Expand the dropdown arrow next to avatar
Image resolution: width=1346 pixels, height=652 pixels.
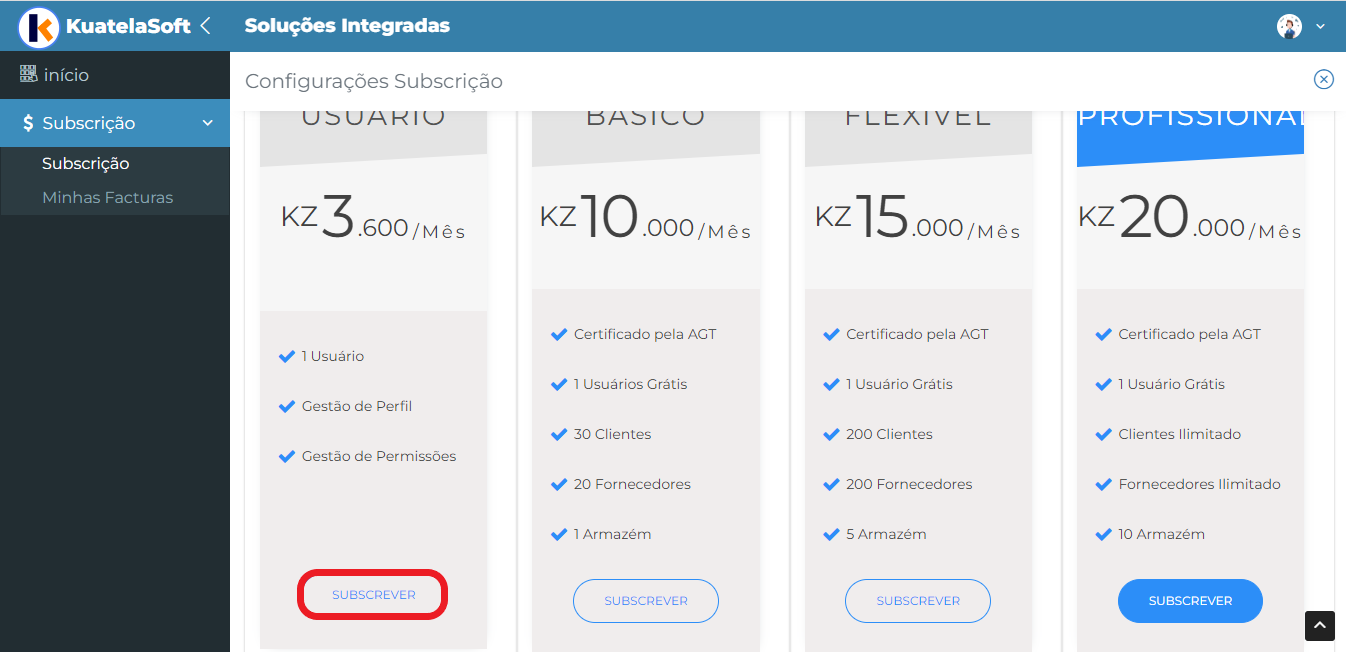(1320, 27)
